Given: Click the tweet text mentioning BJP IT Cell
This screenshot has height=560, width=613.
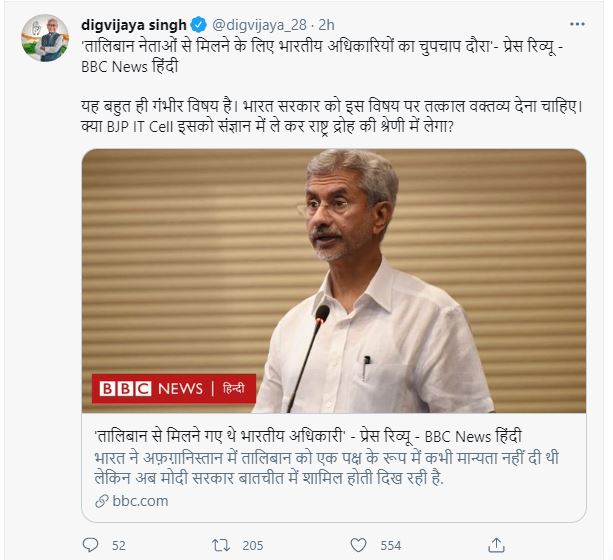Looking at the screenshot, I should tap(332, 116).
